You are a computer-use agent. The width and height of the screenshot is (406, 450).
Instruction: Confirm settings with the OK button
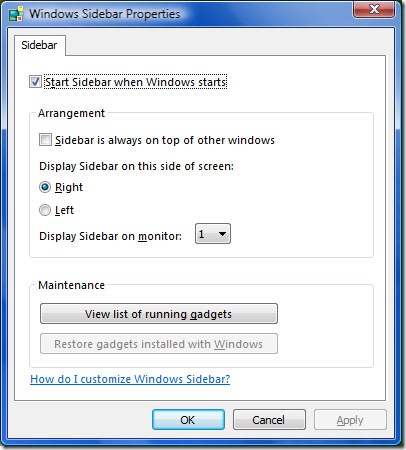[x=188, y=420]
